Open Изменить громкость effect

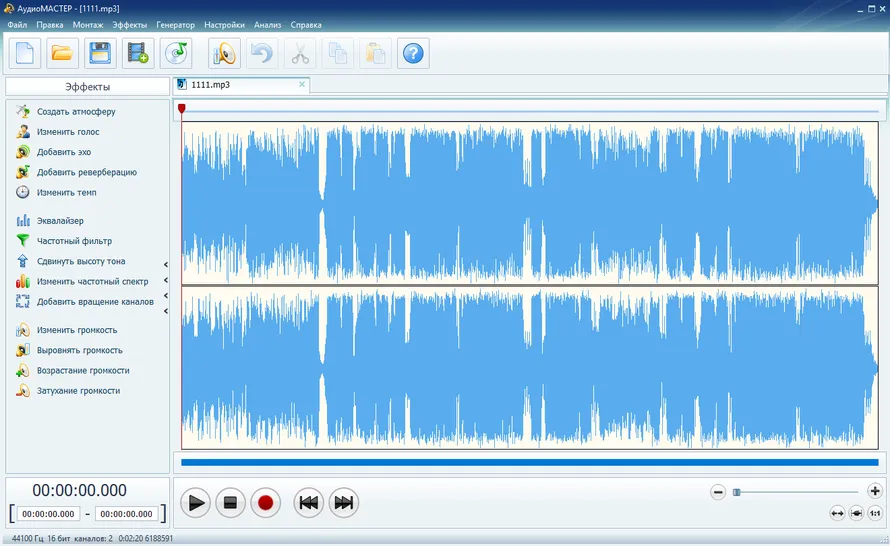77,330
